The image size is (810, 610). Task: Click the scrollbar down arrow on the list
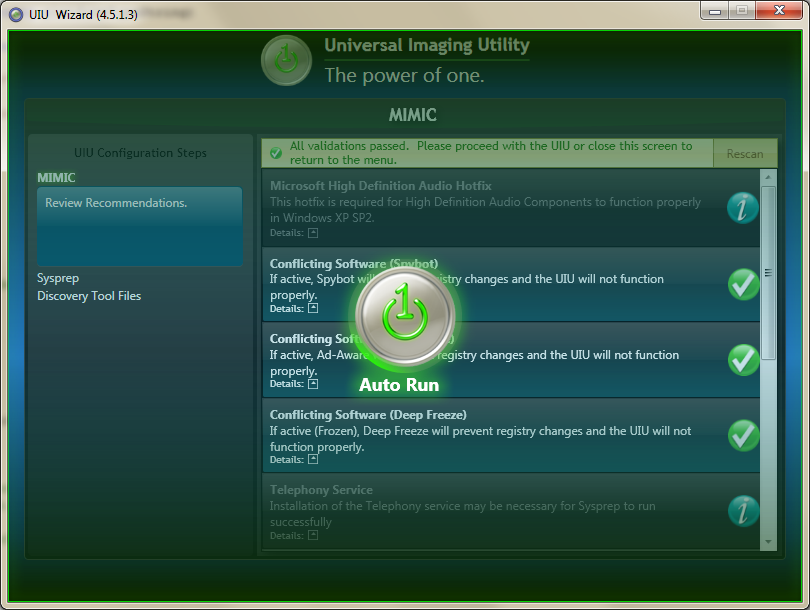point(768,542)
